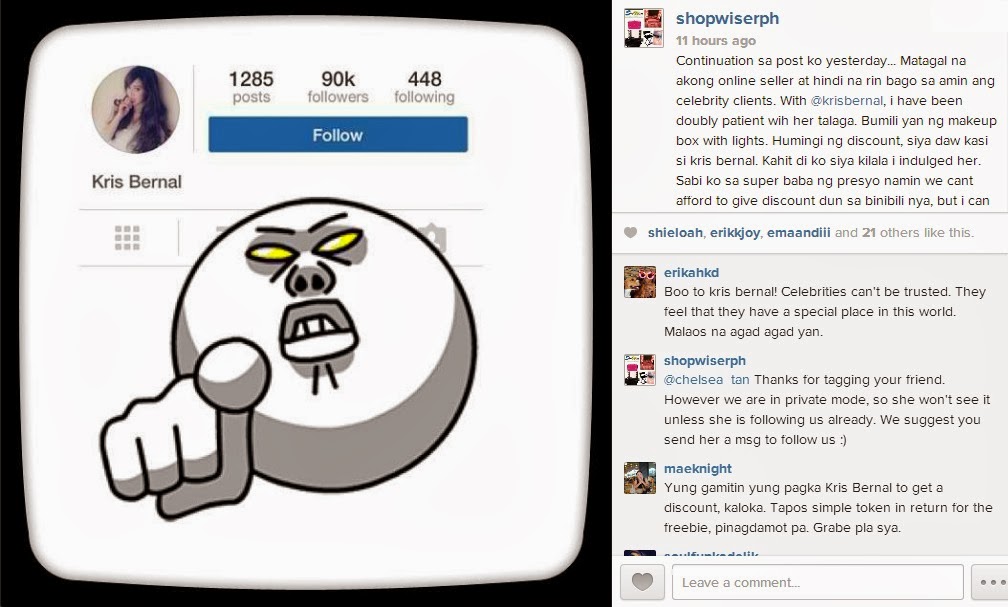The width and height of the screenshot is (1008, 607).
Task: Open shopwiserph avatar at top of post
Action: 644,28
